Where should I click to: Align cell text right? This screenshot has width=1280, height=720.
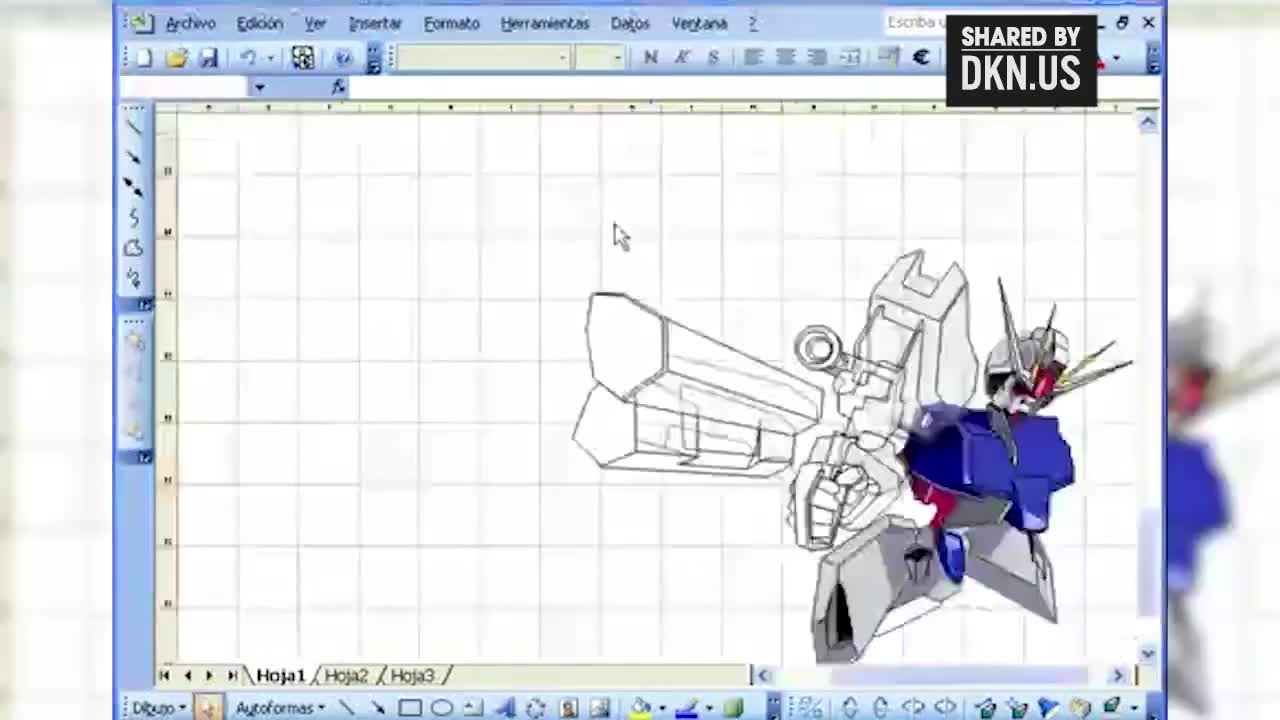click(817, 58)
